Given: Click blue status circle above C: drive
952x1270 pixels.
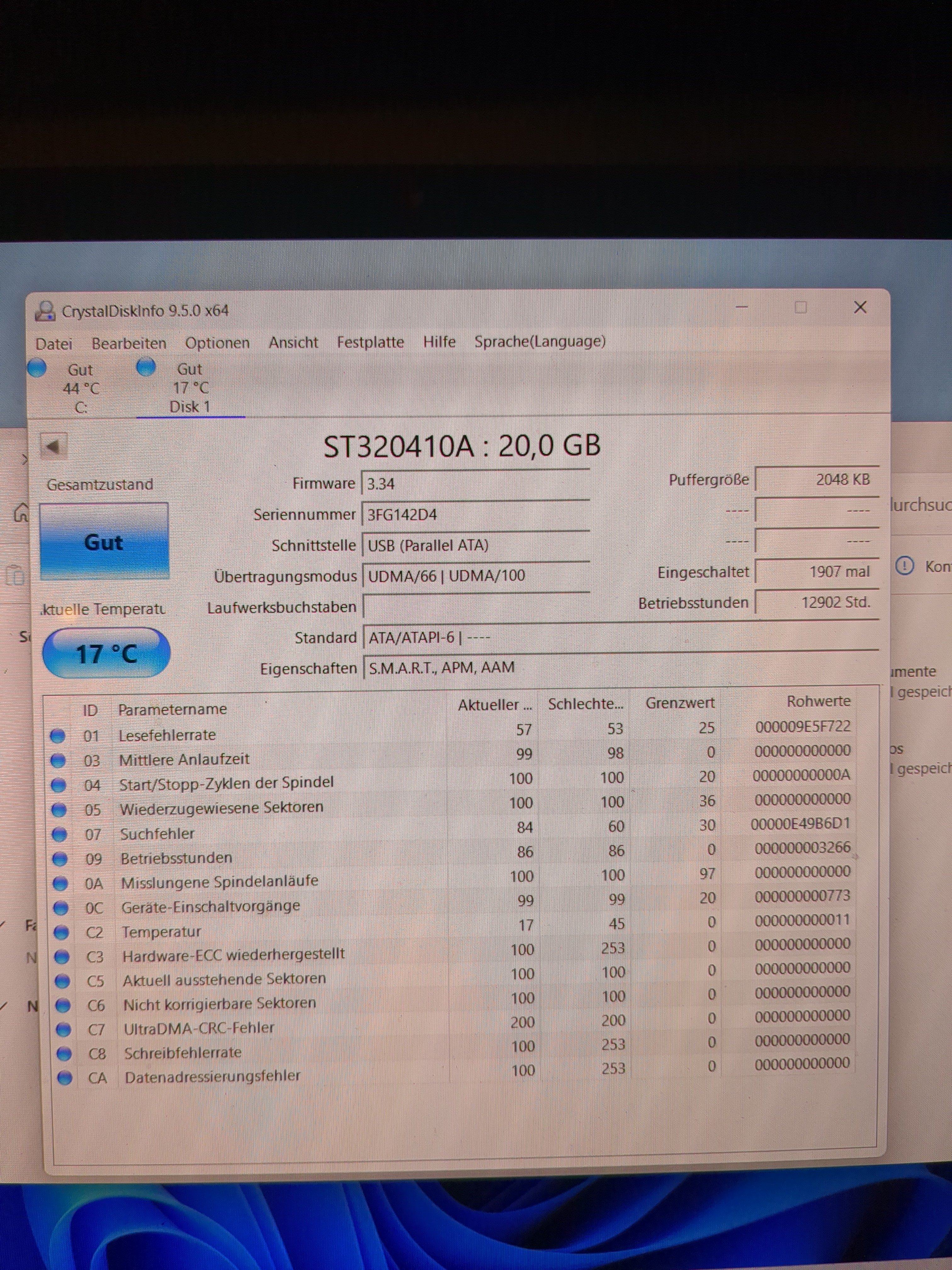Looking at the screenshot, I should click(x=37, y=368).
